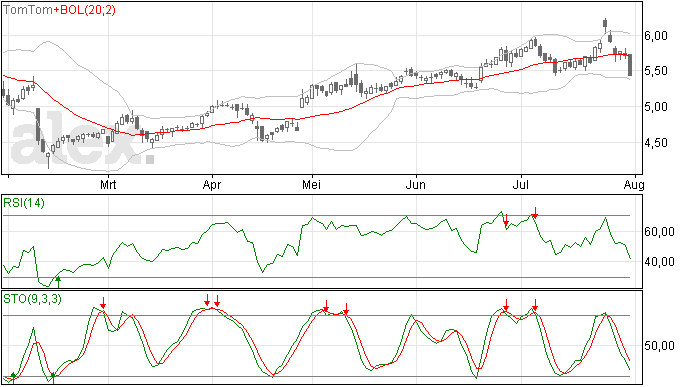Image resolution: width=690 pixels, height=387 pixels.
Task: Click the 60,00 RSI axis value
Action: pyautogui.click(x=659, y=232)
